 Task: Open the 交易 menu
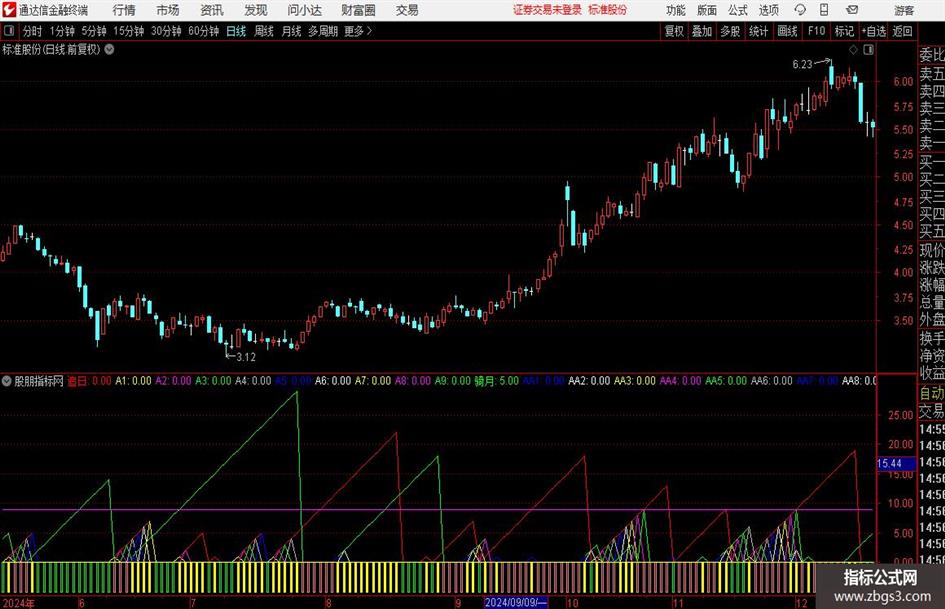click(407, 10)
